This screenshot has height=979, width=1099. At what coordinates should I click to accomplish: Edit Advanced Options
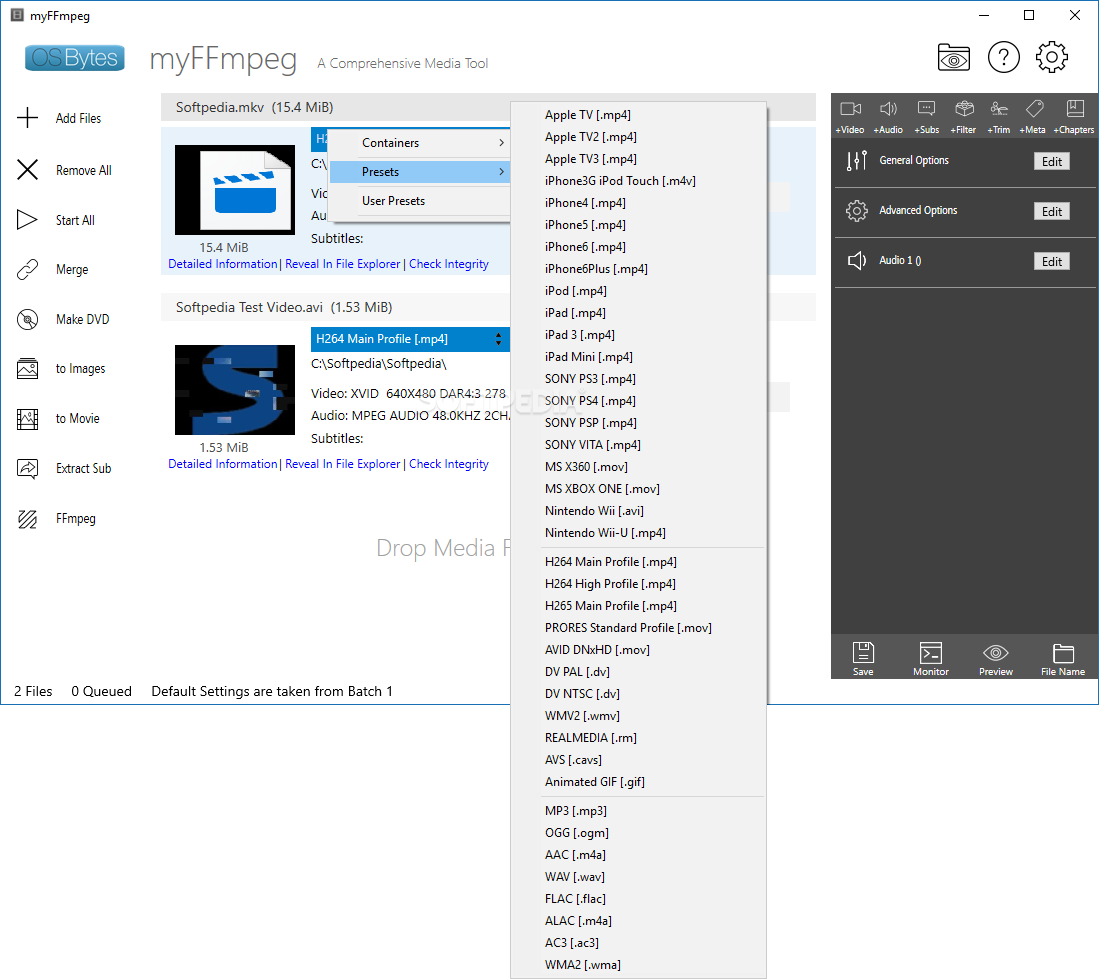(1051, 212)
